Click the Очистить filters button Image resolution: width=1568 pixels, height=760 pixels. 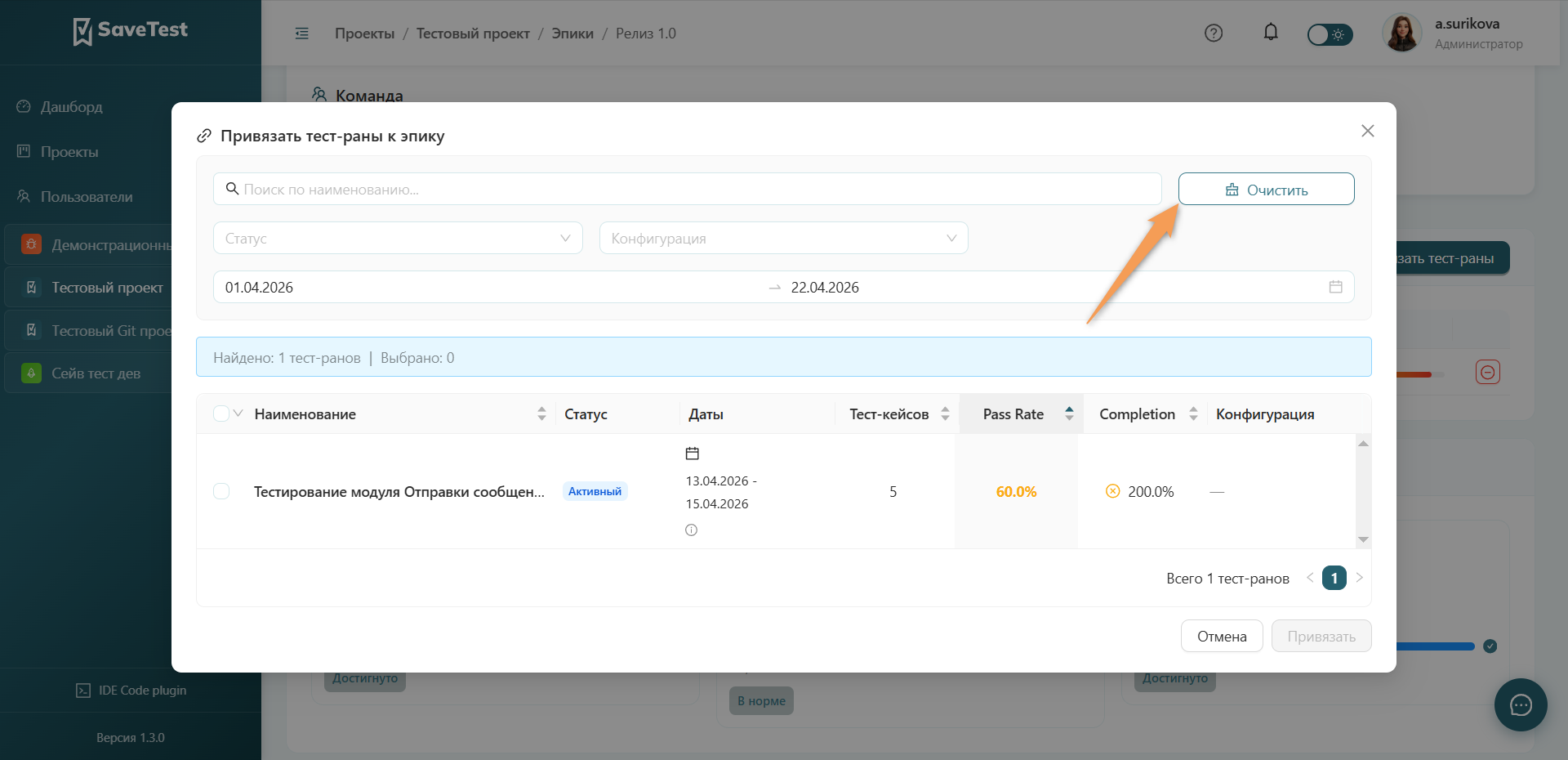[1267, 189]
